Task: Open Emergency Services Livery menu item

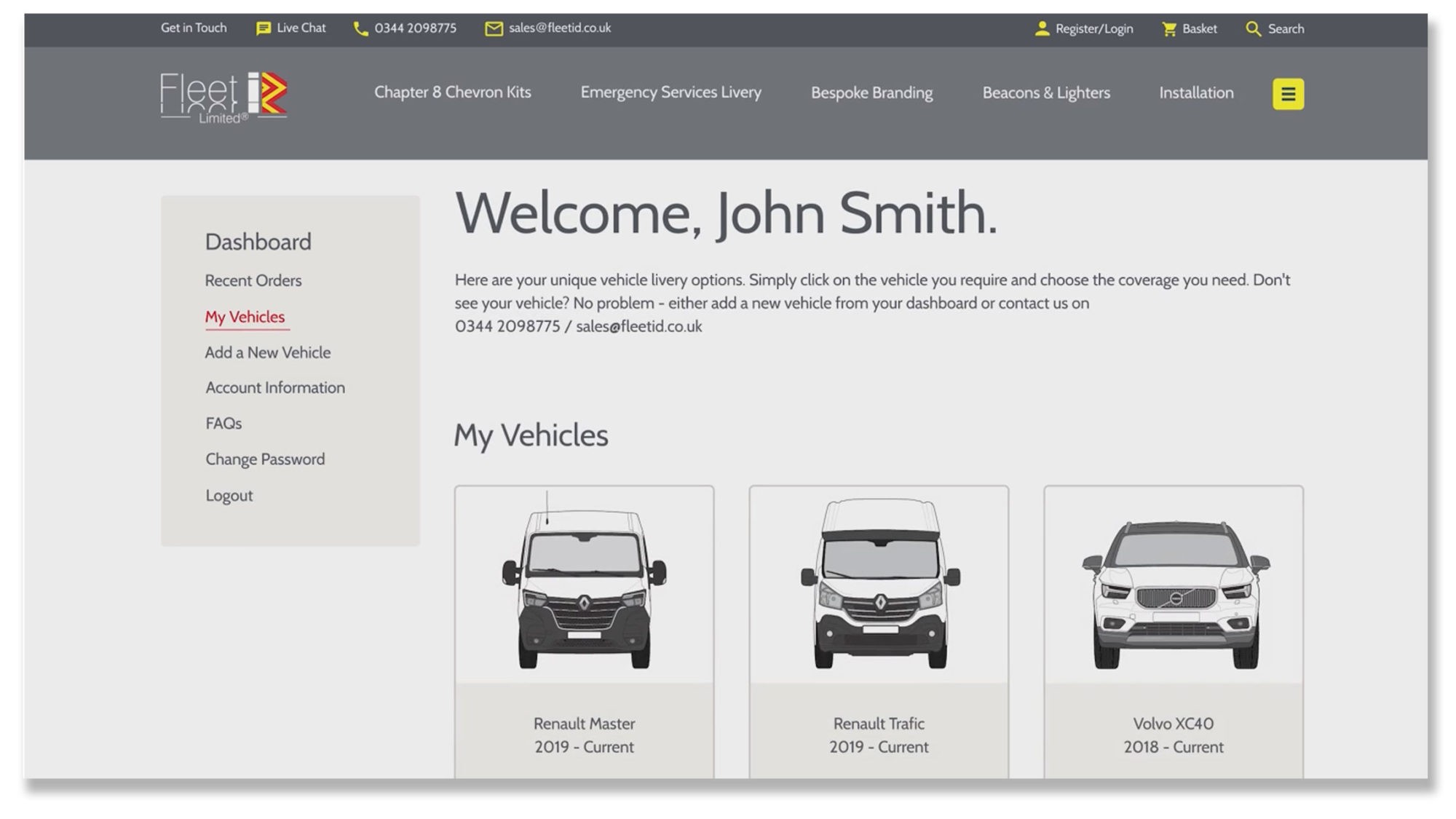Action: click(x=670, y=92)
